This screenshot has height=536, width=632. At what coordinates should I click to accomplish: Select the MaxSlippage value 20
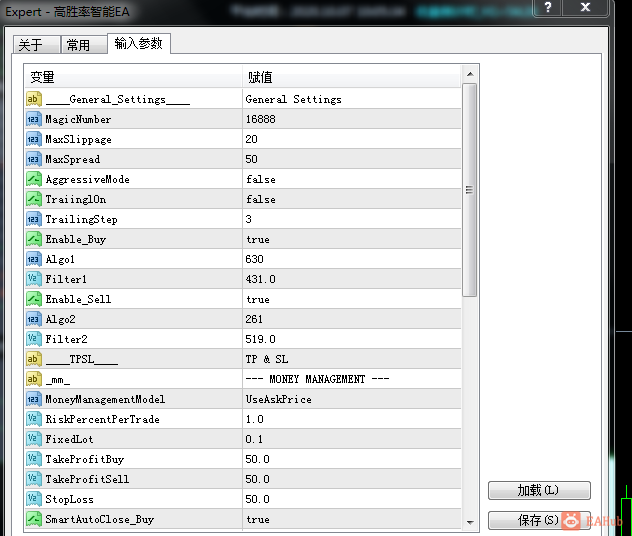coord(352,139)
